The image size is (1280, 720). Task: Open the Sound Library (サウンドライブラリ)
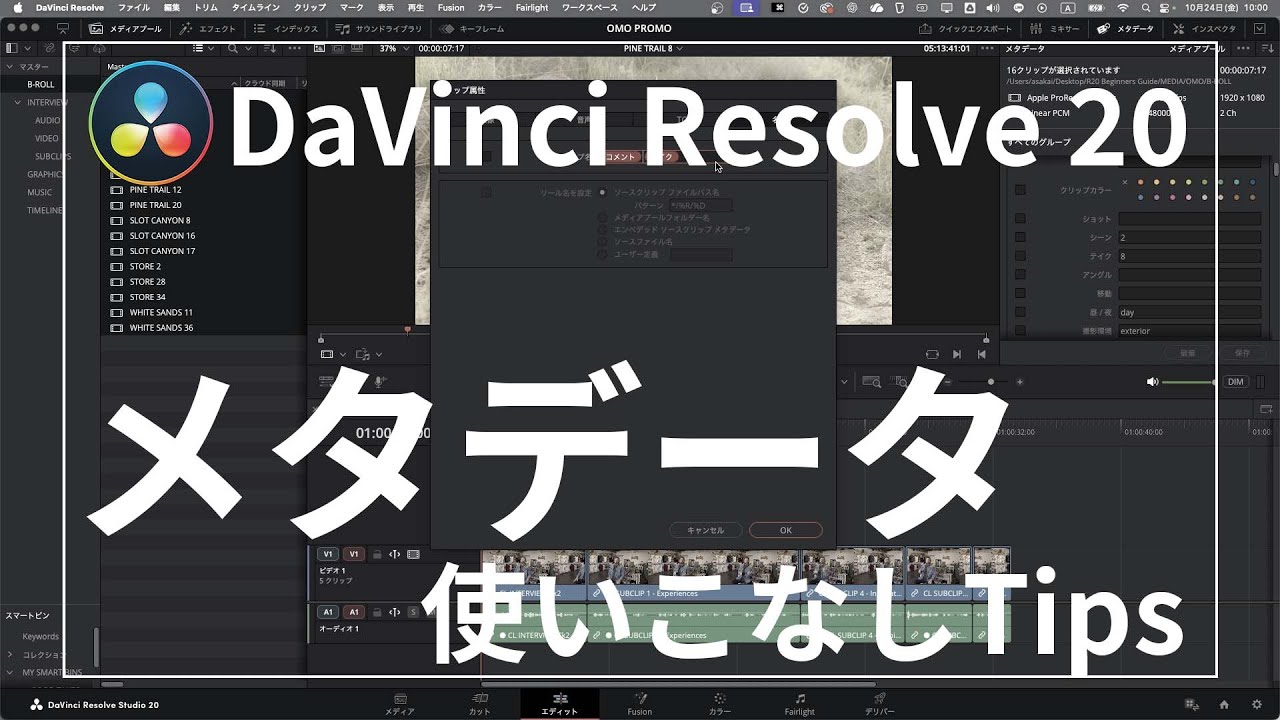[x=380, y=29]
